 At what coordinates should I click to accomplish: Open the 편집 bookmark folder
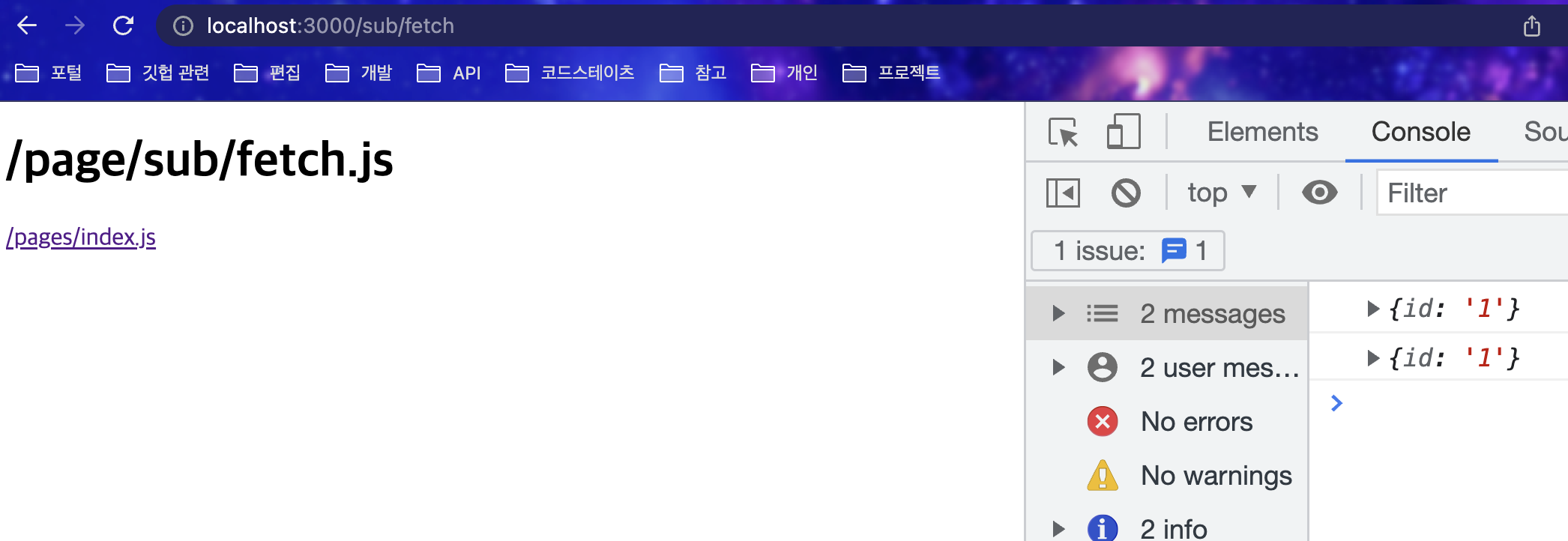click(x=268, y=73)
